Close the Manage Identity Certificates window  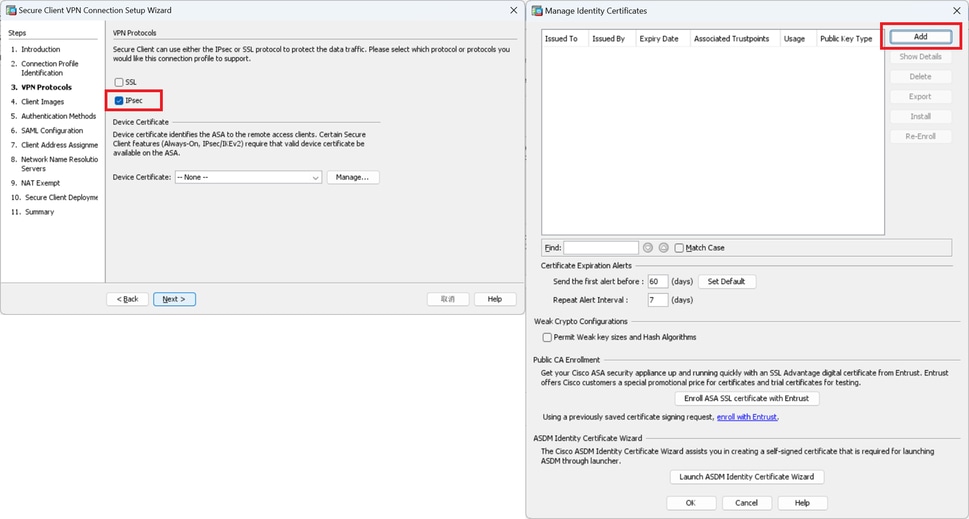coord(957,11)
